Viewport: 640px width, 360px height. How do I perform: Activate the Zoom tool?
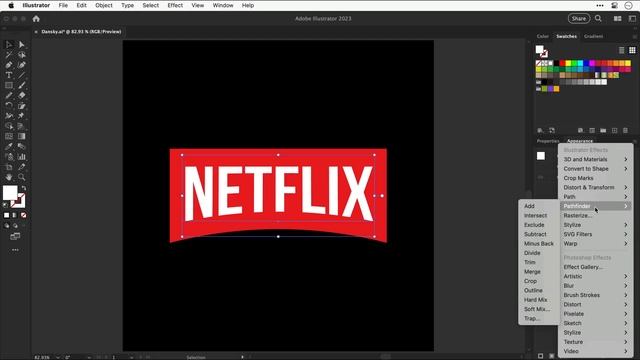pyautogui.click(x=22, y=177)
